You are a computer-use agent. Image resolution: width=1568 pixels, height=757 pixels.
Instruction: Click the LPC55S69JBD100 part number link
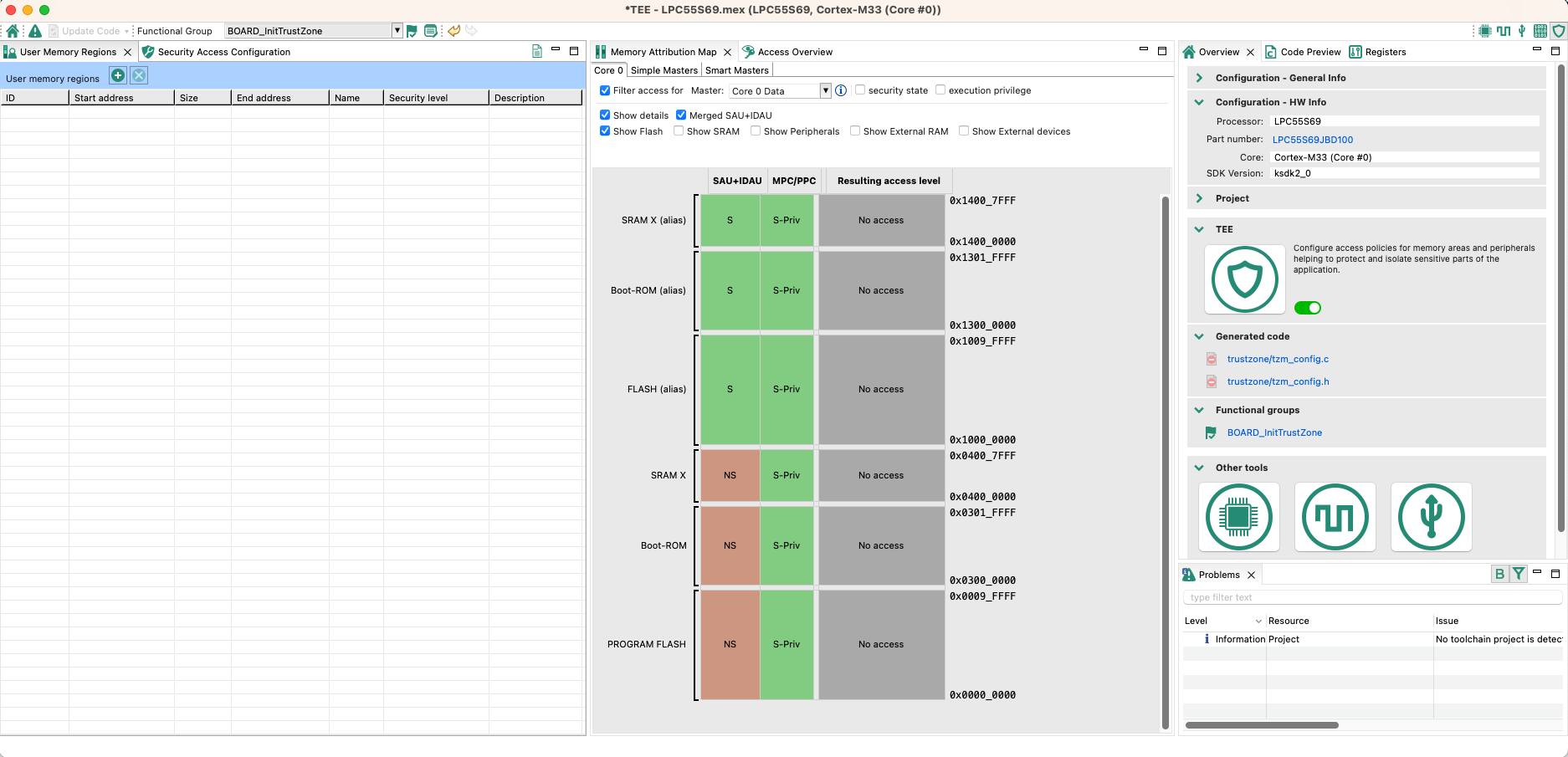click(1313, 140)
